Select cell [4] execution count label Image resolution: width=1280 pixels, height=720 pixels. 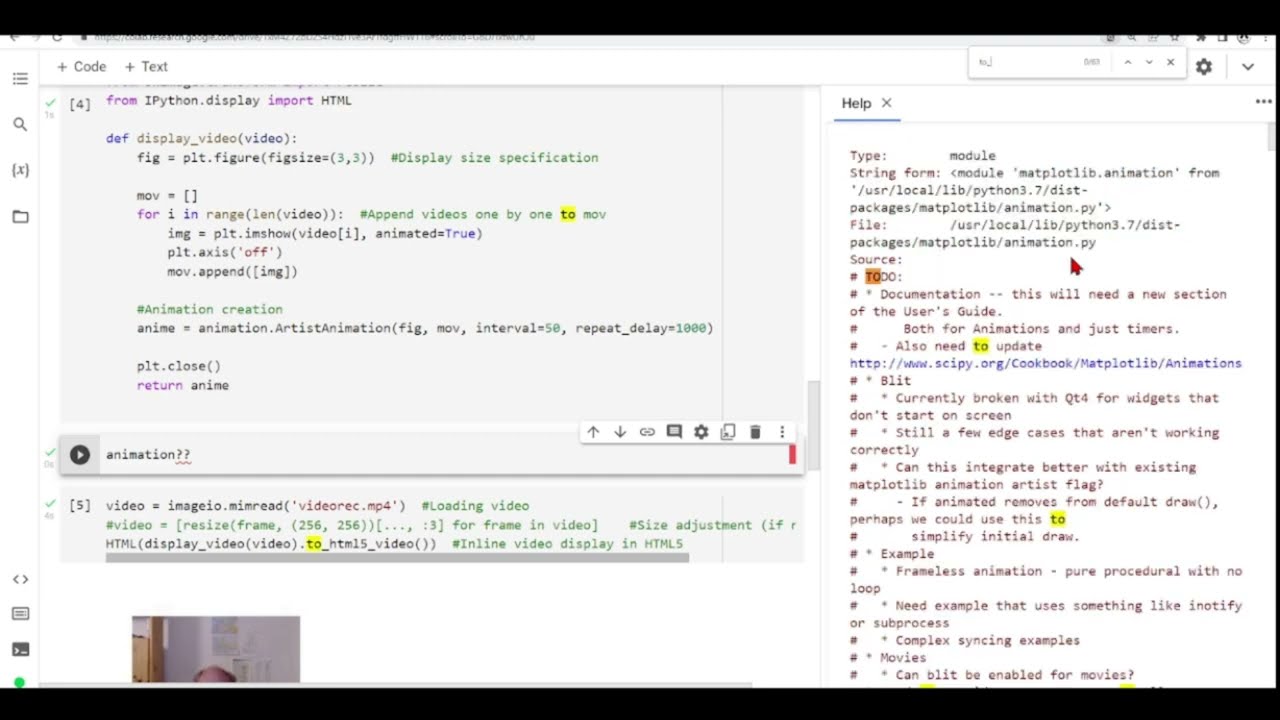(x=80, y=104)
